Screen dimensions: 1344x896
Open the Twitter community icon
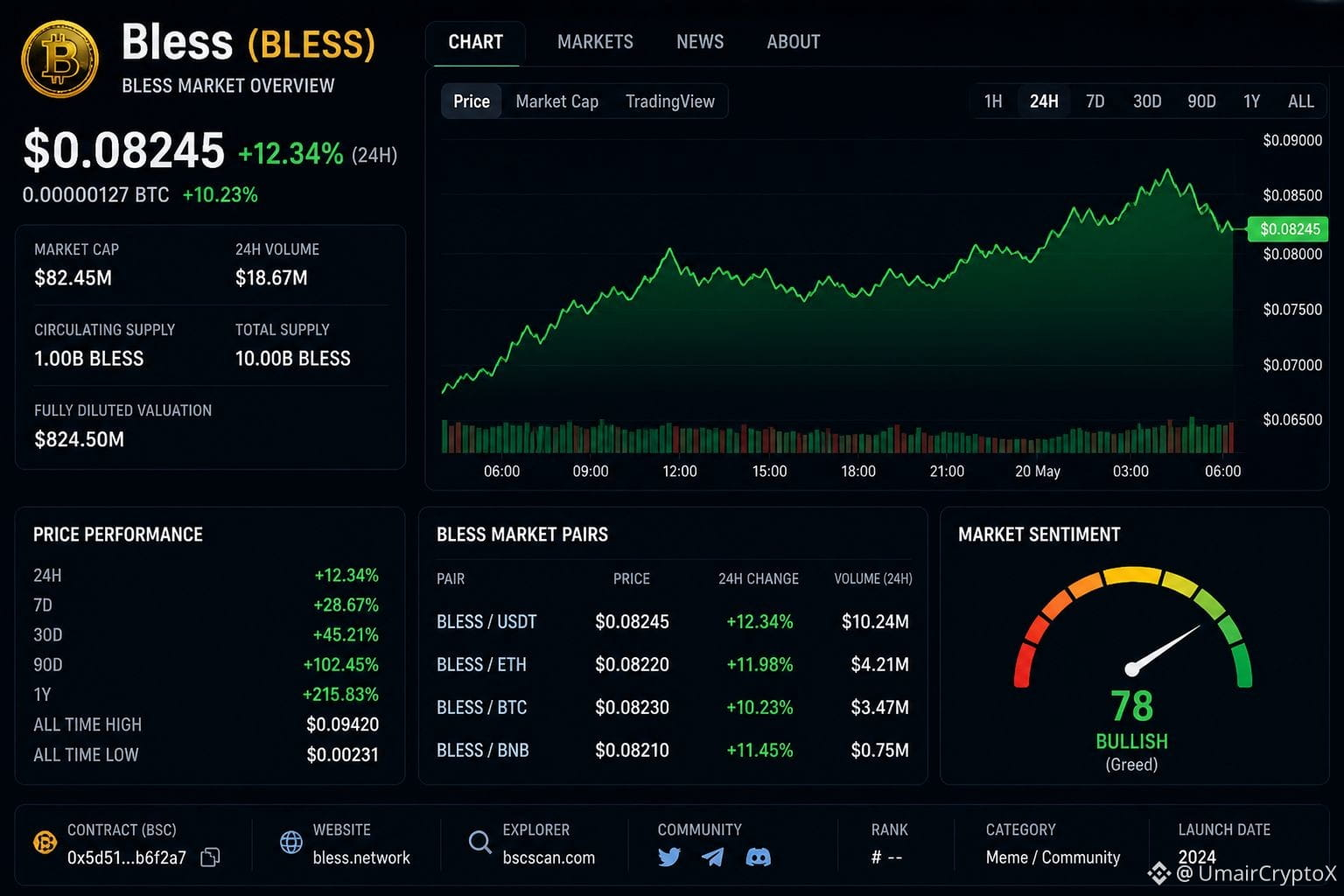(669, 857)
